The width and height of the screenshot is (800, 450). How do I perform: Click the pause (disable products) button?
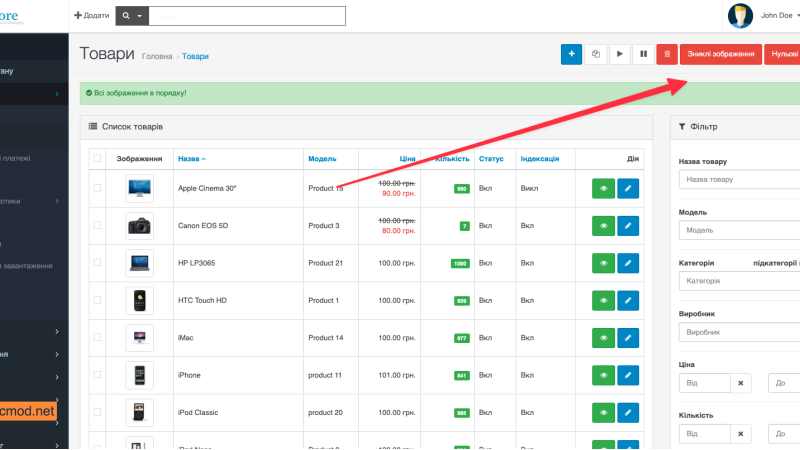click(x=643, y=54)
